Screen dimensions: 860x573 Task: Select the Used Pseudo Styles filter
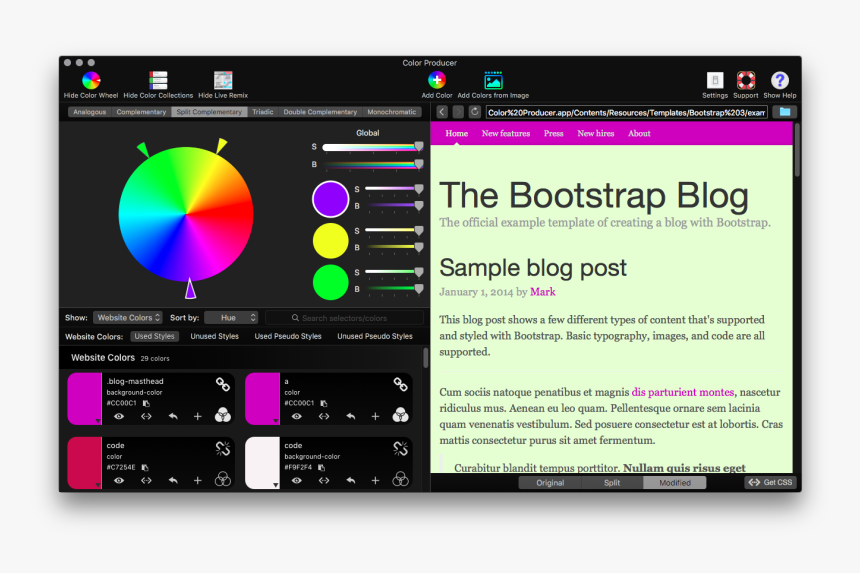[288, 336]
